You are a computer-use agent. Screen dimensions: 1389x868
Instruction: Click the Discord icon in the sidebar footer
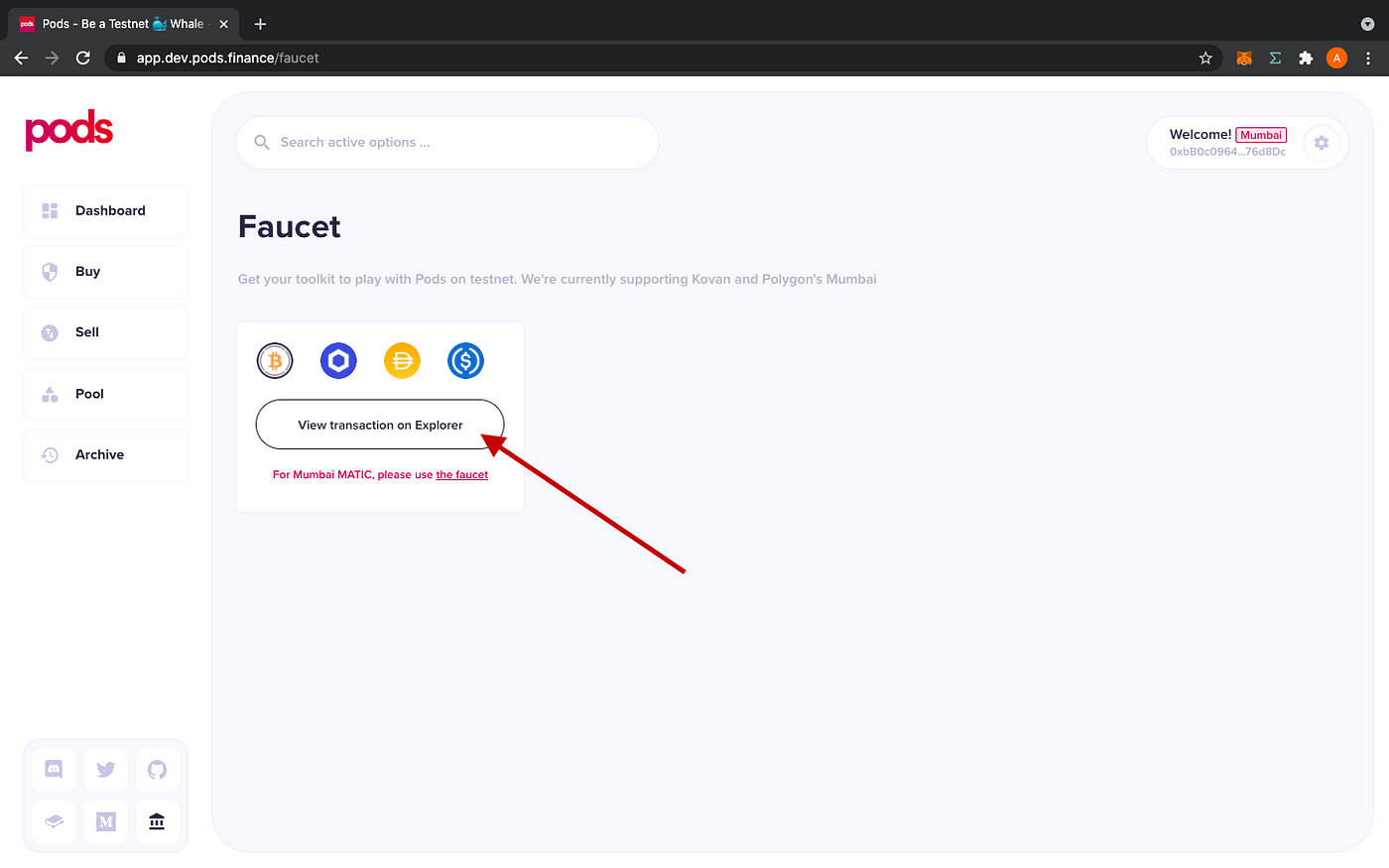tap(54, 769)
